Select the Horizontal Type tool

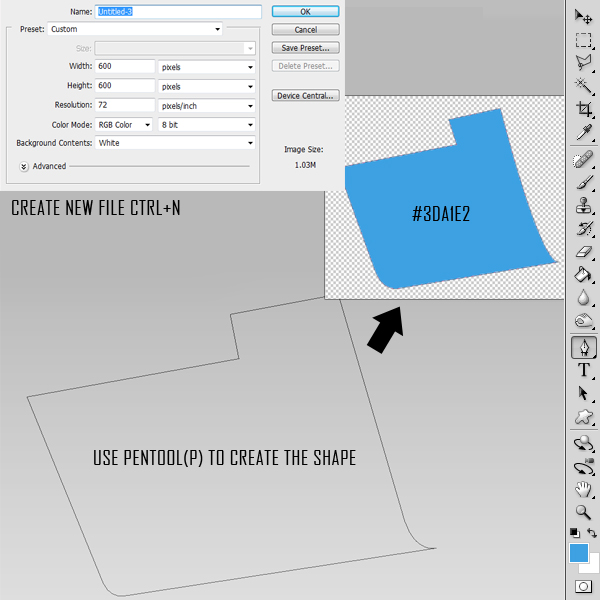584,370
